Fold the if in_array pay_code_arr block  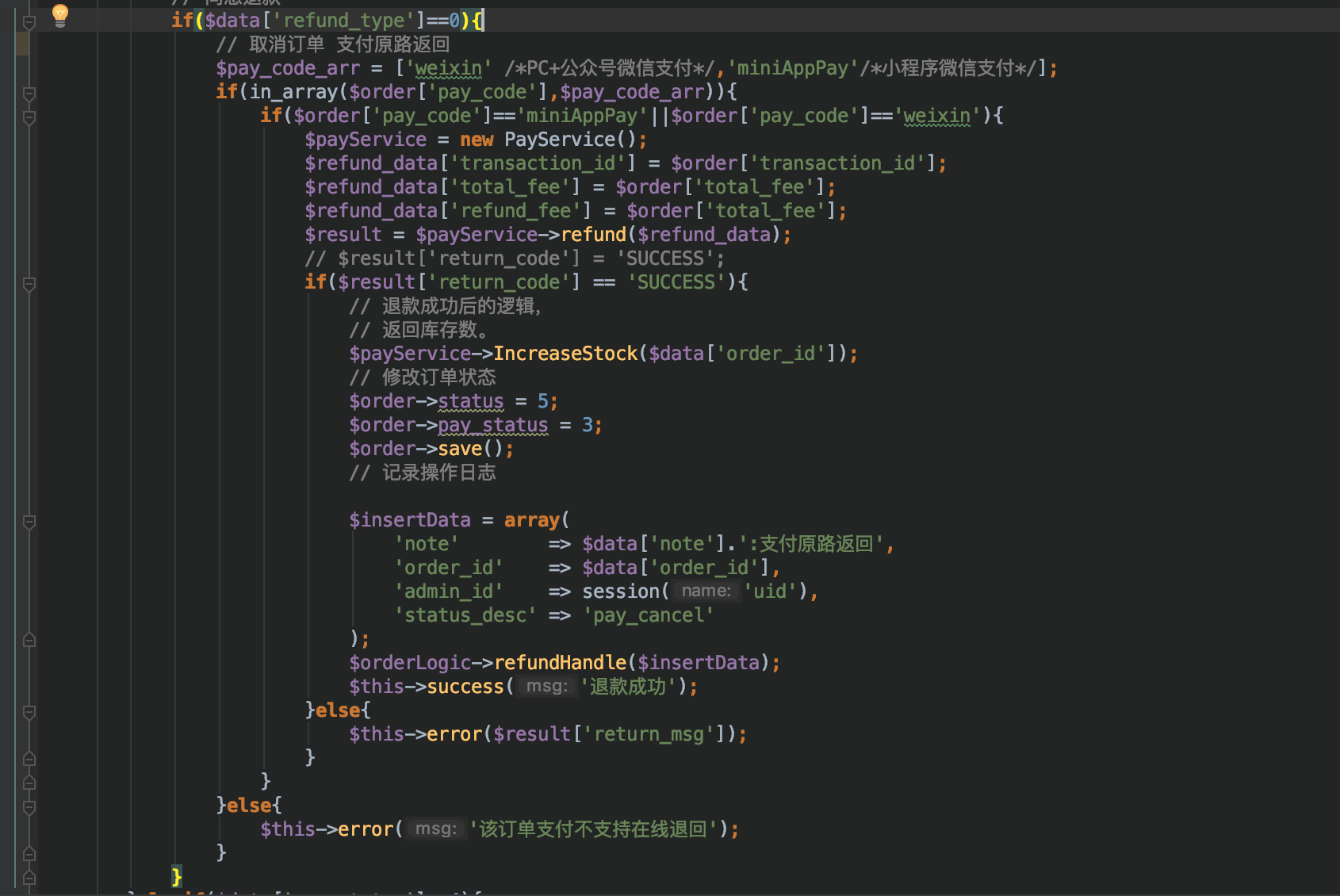point(29,94)
